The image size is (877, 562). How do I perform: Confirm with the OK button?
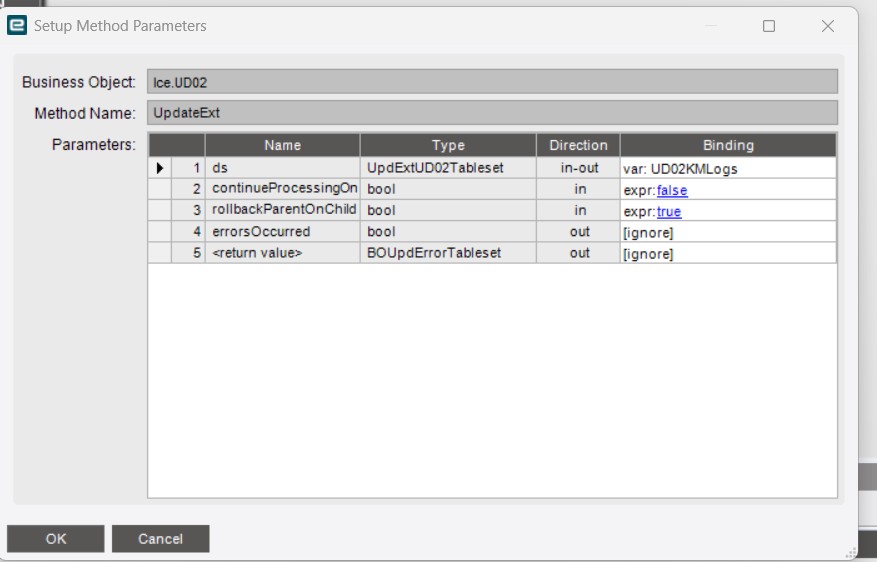pos(55,539)
